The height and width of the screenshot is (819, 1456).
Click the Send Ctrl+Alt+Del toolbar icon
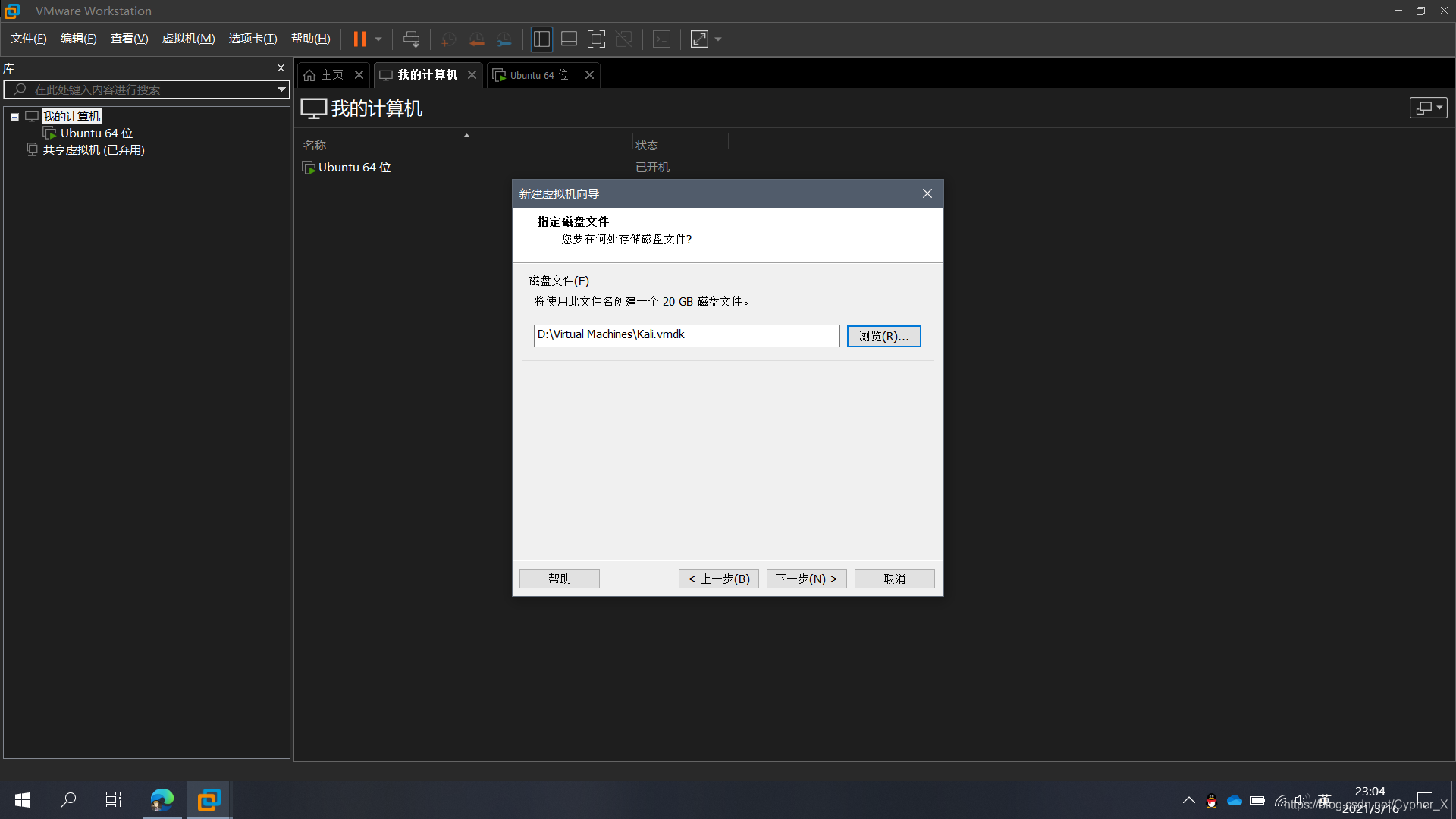411,39
